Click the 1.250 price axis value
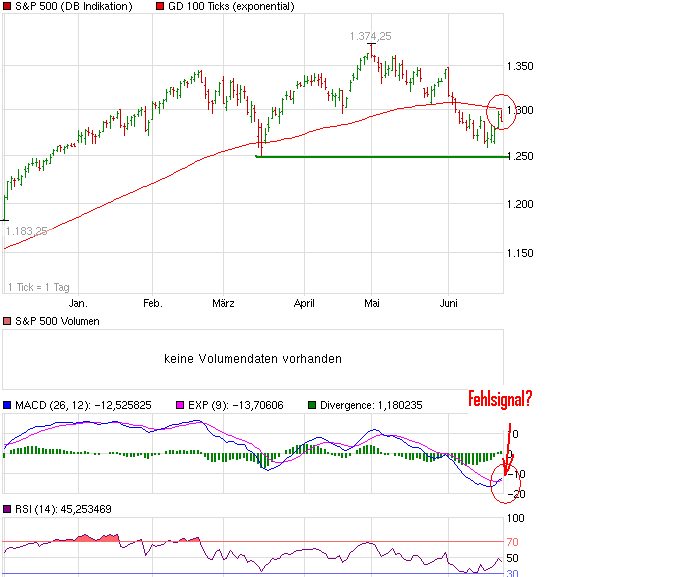 (521, 156)
